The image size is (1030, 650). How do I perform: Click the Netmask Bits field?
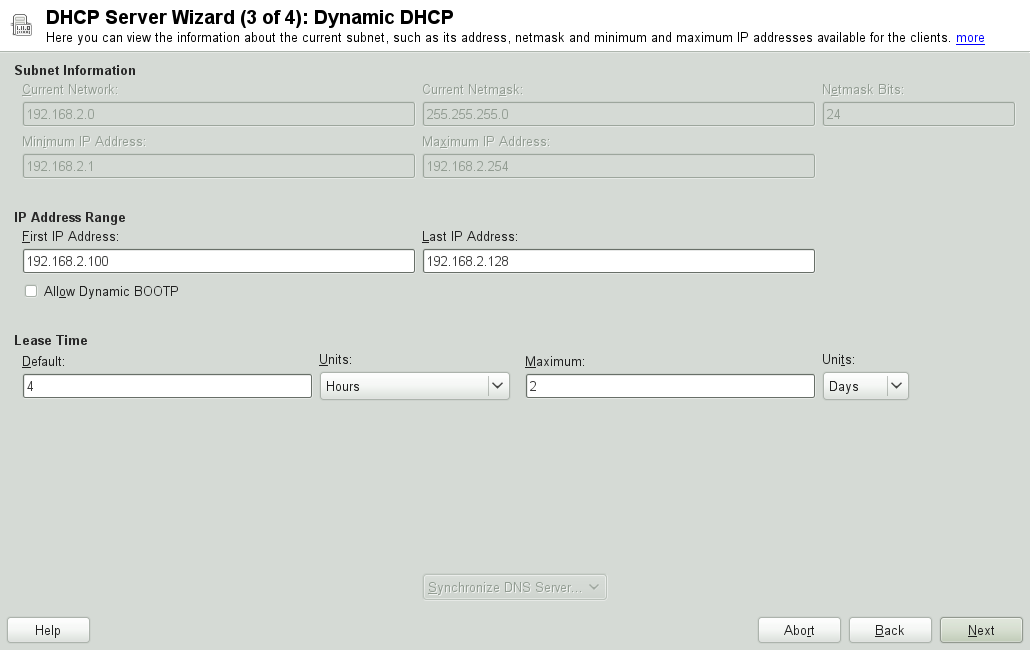coord(918,113)
